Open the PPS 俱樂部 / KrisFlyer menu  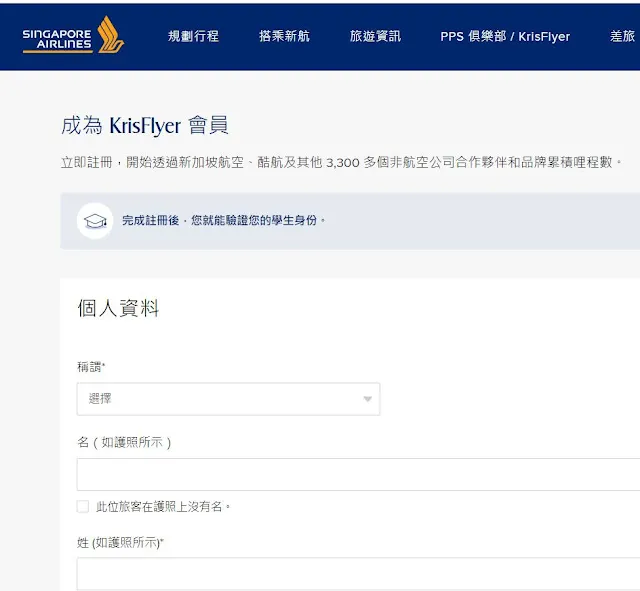pos(505,36)
